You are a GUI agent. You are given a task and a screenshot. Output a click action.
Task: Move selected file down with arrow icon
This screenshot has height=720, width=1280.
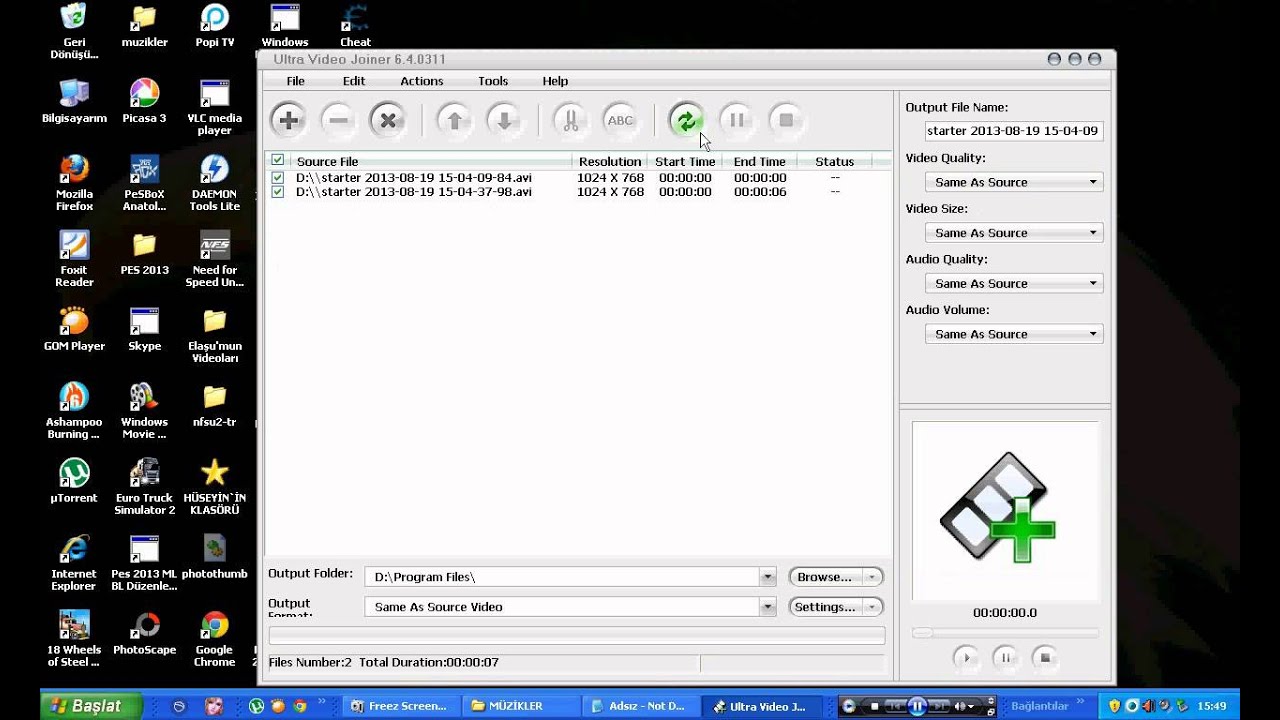point(504,121)
